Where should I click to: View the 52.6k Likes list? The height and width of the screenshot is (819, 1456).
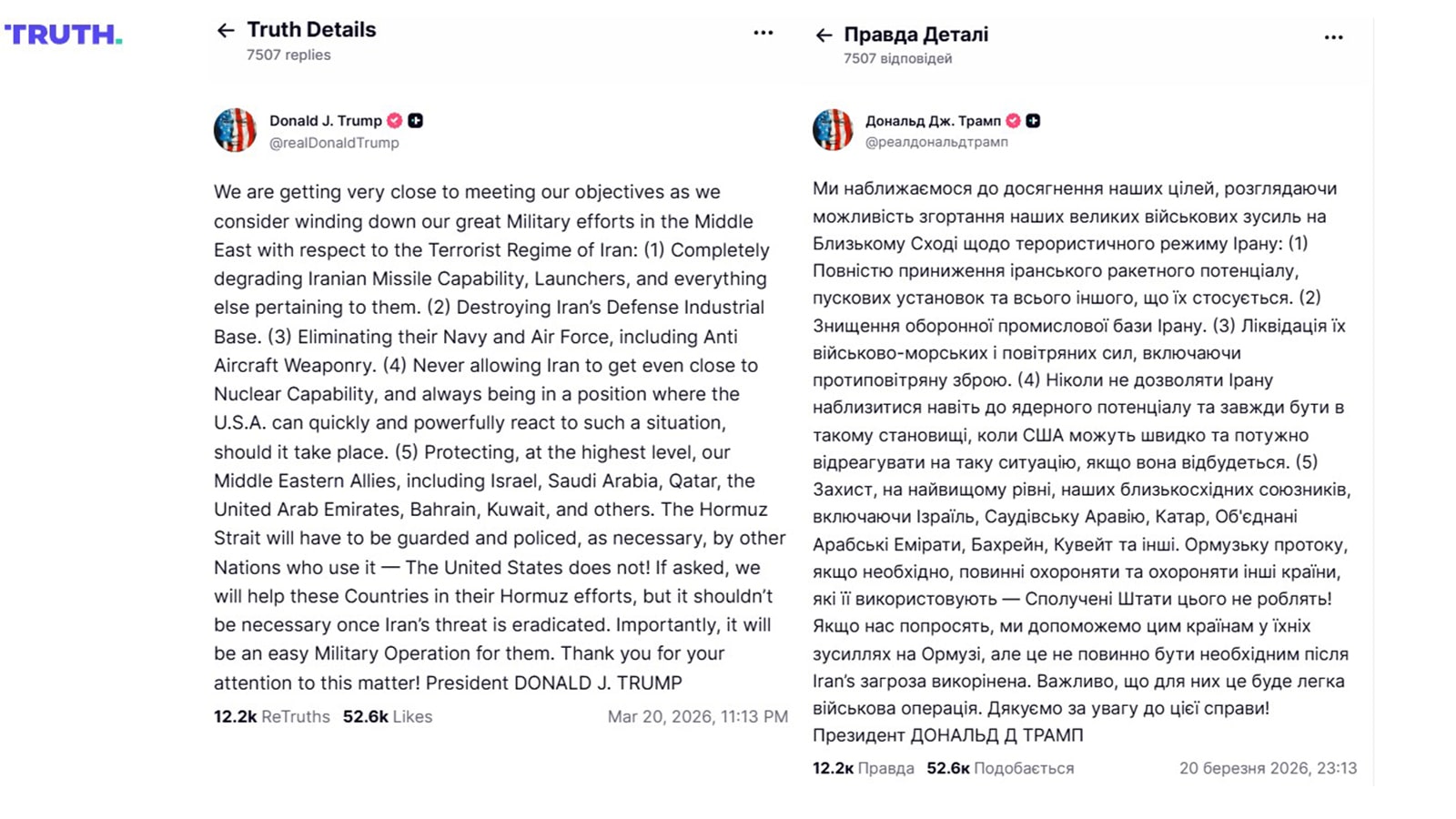[x=387, y=717]
